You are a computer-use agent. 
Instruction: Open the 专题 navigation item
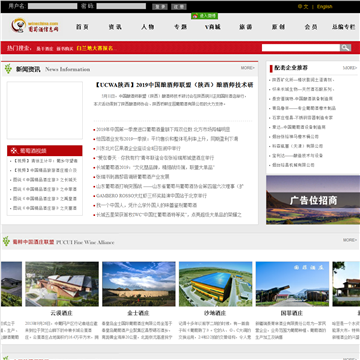pos(180,27)
